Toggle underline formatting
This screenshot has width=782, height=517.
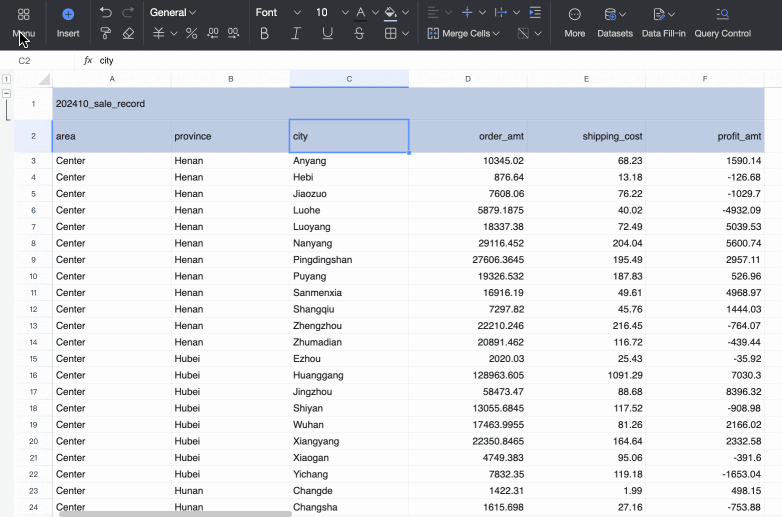coord(328,33)
